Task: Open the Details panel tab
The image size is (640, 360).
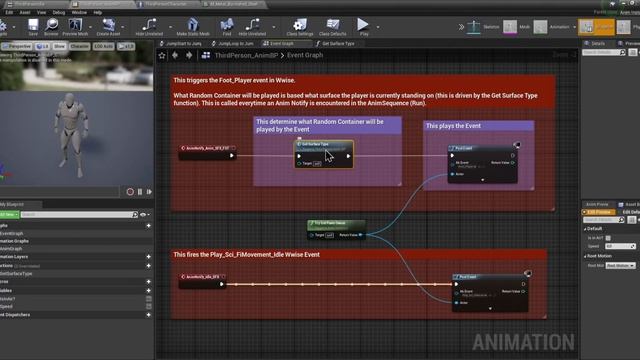Action: click(598, 43)
